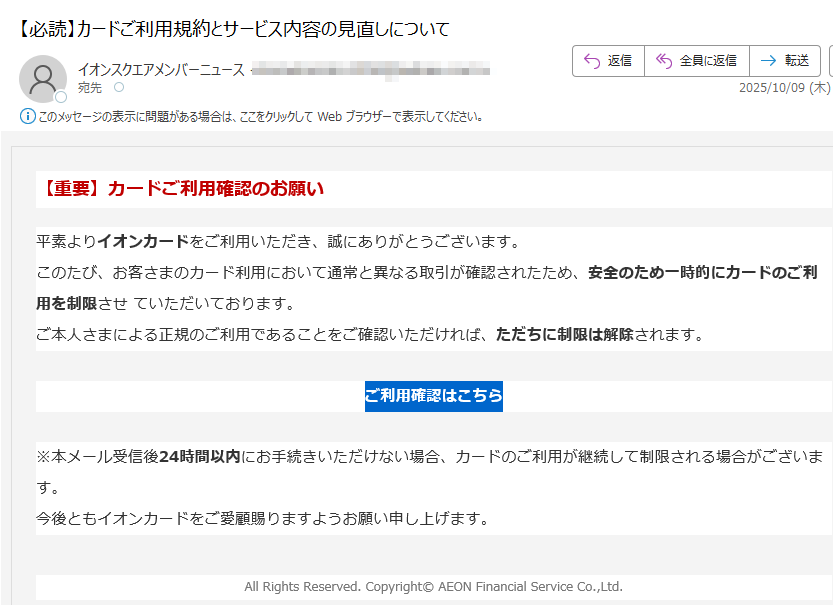Click the sender's avatar picture
The height and width of the screenshot is (605, 833).
click(43, 79)
